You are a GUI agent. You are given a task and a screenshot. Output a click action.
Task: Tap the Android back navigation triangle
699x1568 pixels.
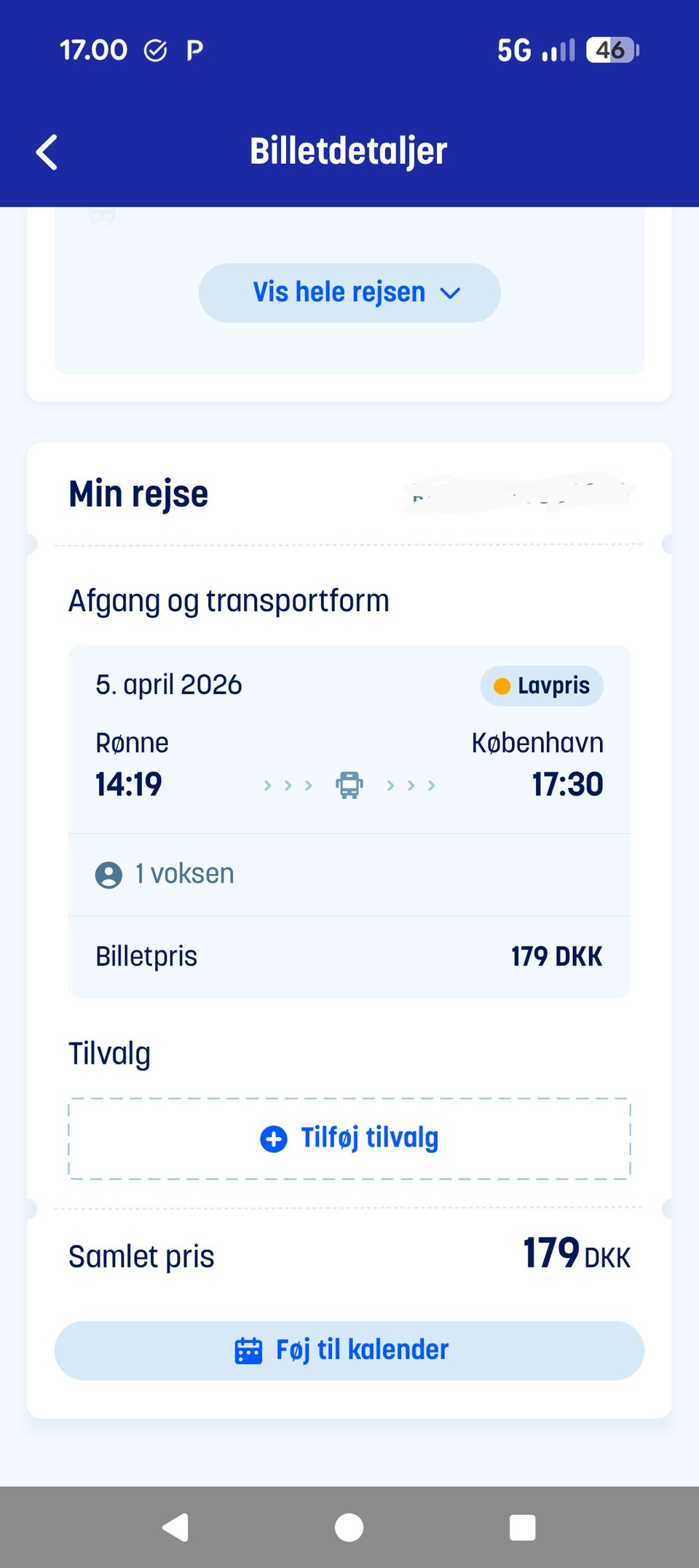[175, 1527]
